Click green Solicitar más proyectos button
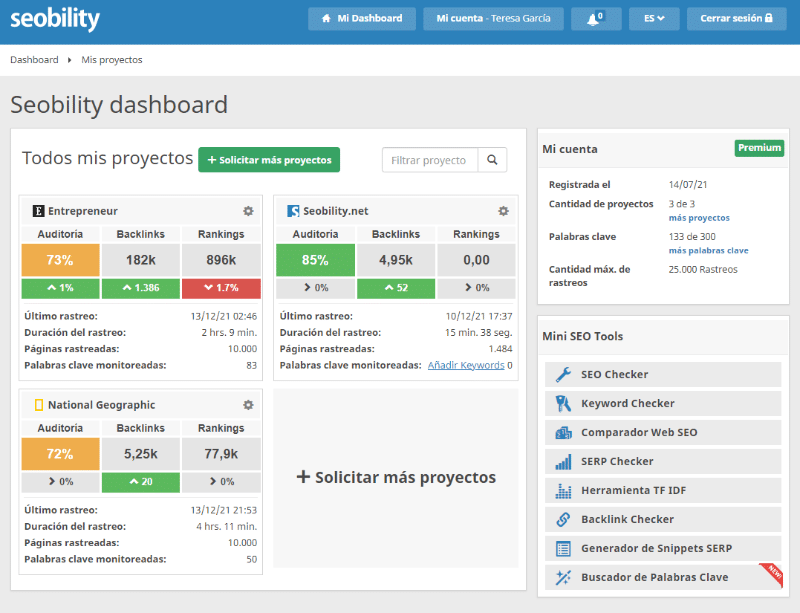 [x=269, y=160]
